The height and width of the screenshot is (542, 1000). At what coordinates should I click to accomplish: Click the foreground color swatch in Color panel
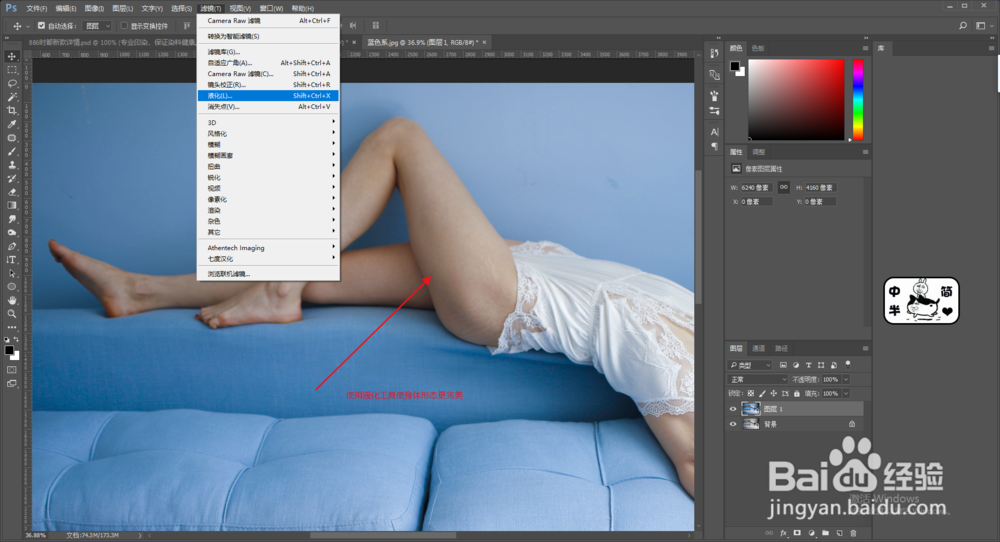(735, 66)
